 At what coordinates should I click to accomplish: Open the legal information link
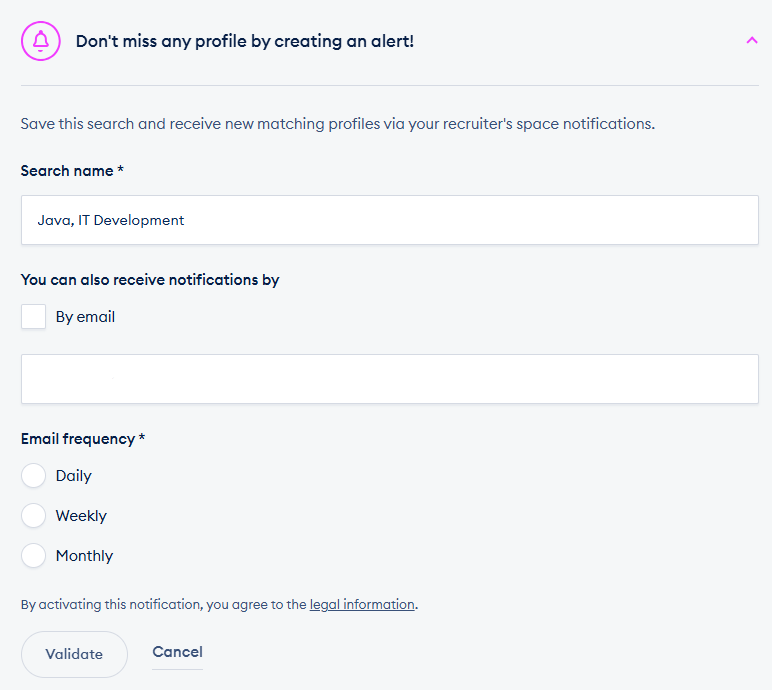tap(362, 605)
